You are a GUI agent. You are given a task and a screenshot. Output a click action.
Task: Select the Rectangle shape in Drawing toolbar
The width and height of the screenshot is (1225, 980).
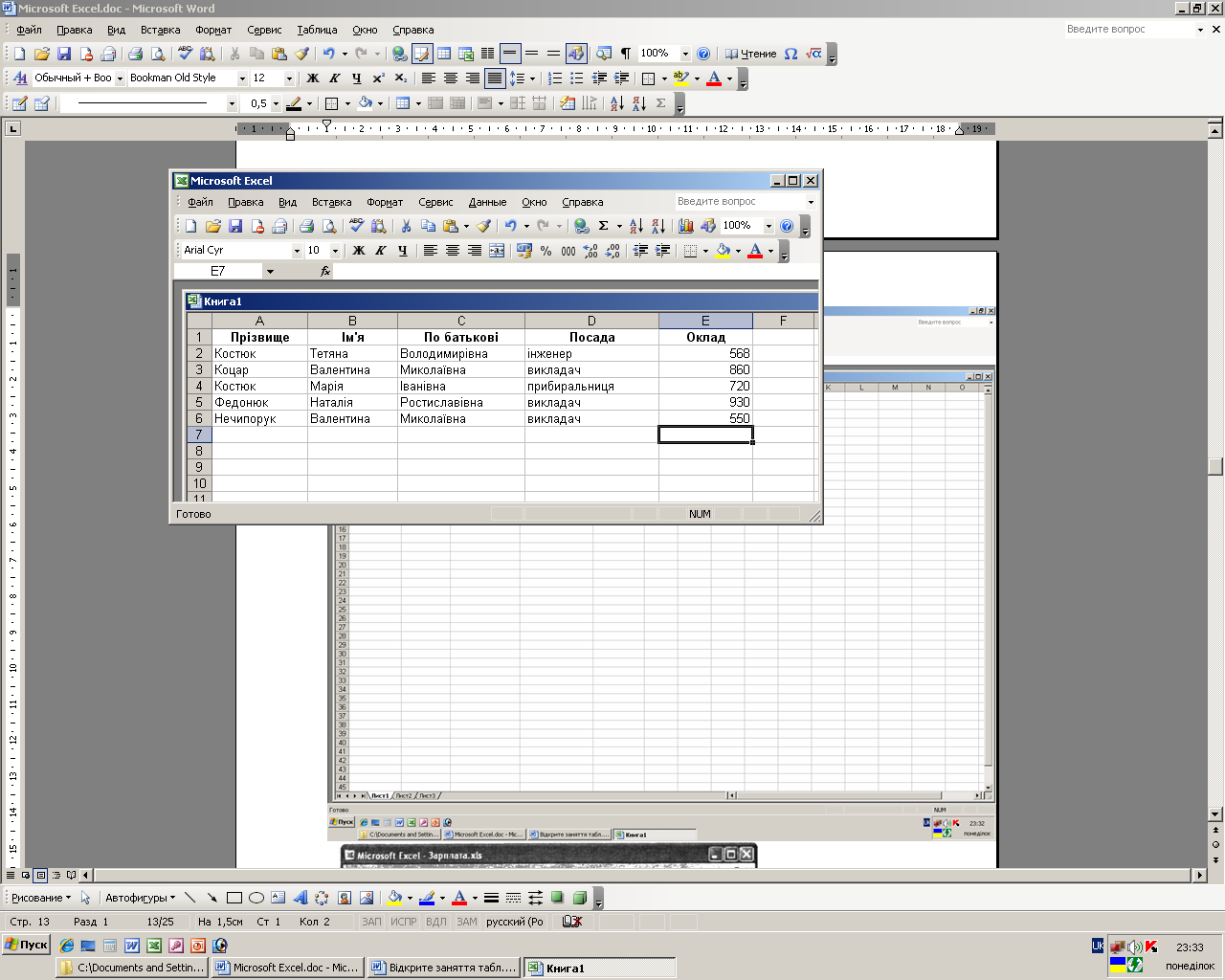[234, 898]
